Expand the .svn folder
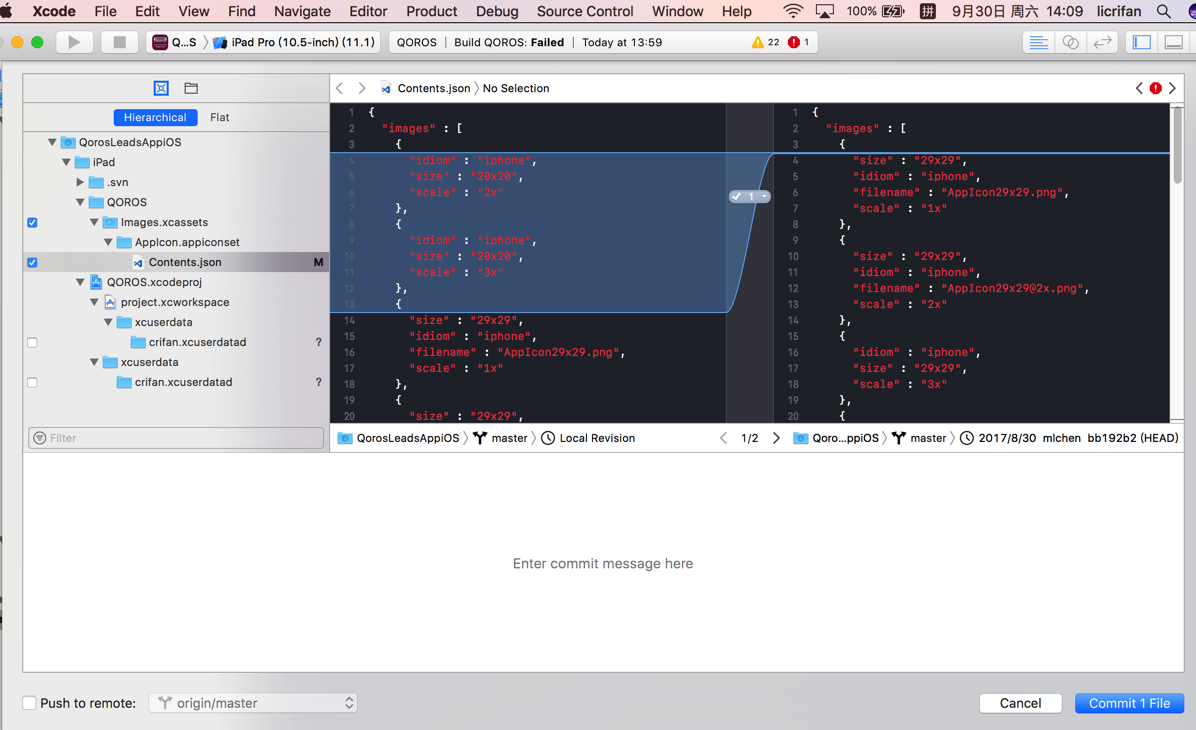 (x=80, y=182)
